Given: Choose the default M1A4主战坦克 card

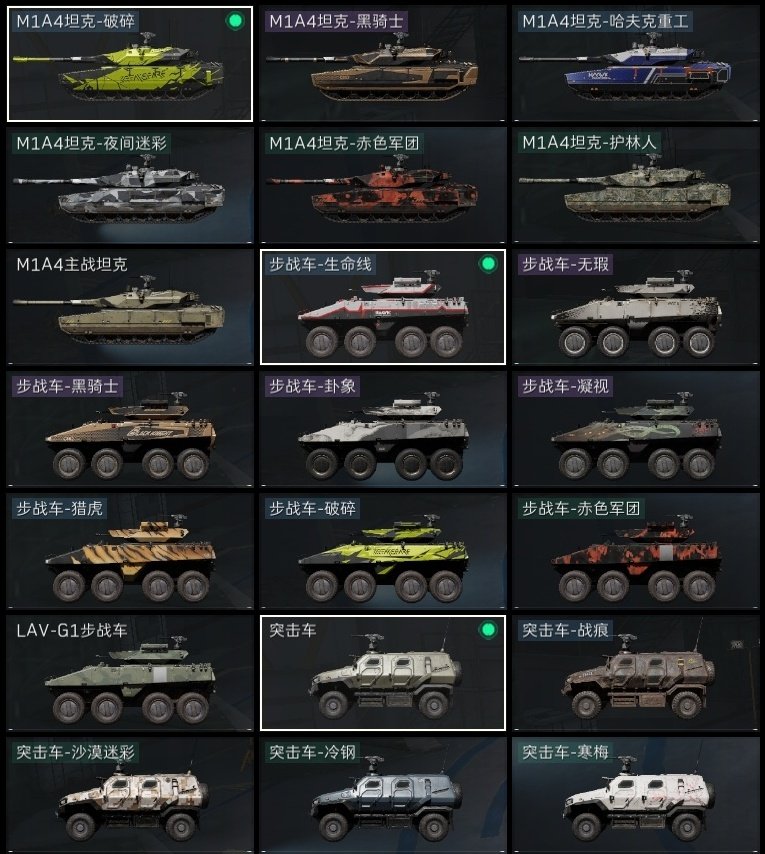Looking at the screenshot, I should (130, 307).
